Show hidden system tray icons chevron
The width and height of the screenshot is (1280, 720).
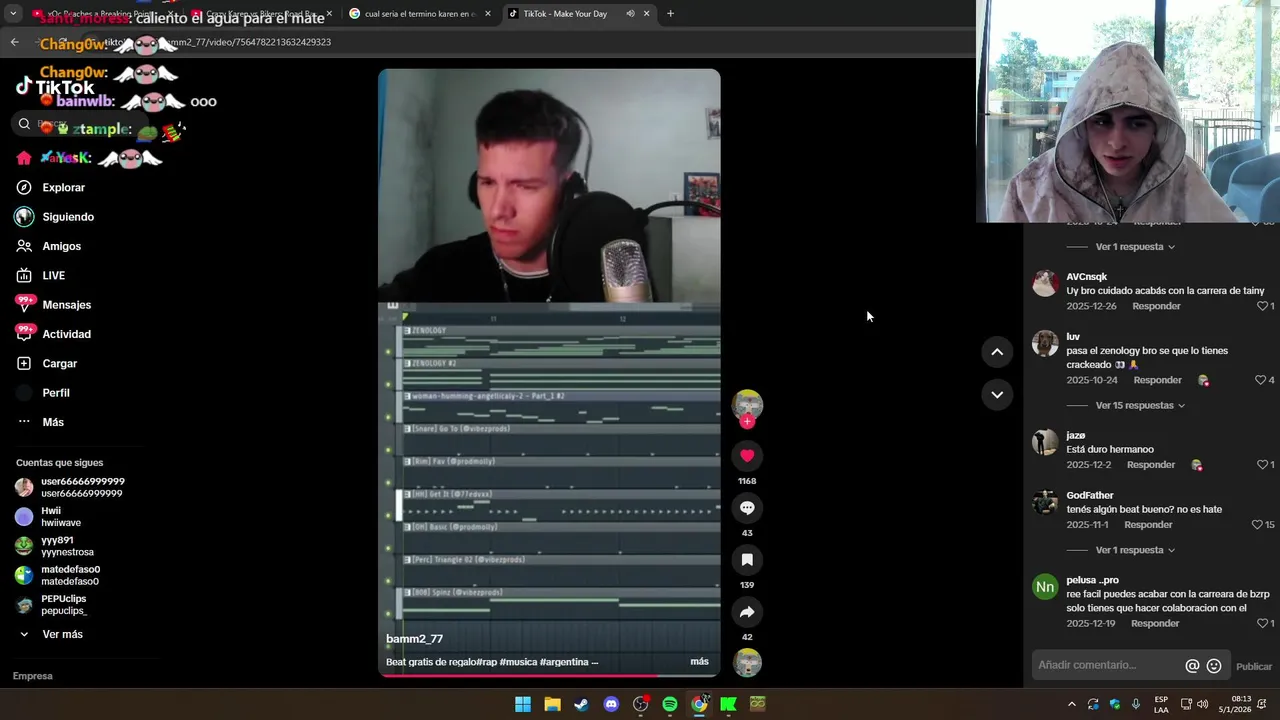click(1072, 704)
